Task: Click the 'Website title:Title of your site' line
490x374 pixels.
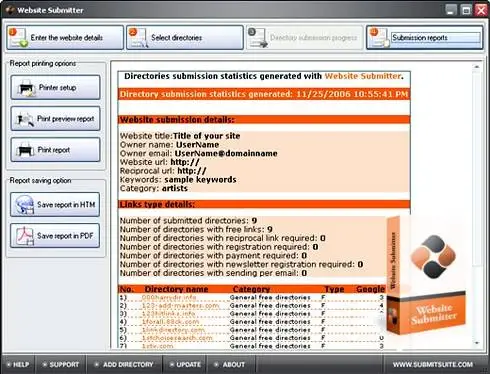Action: (180, 136)
